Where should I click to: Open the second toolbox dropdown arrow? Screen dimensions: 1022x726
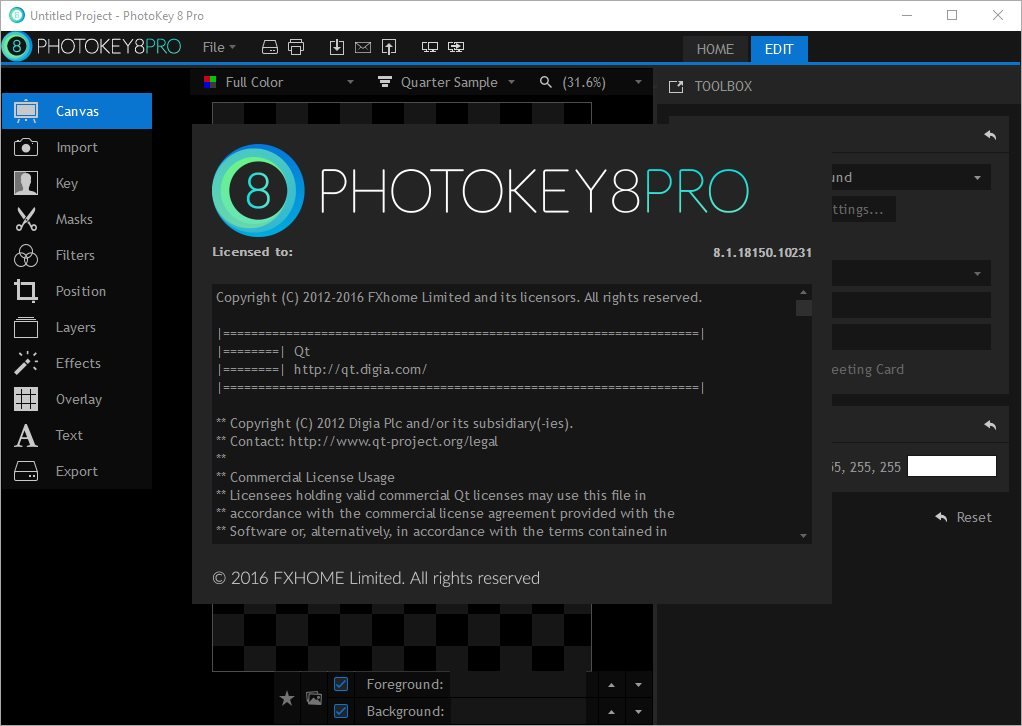977,274
